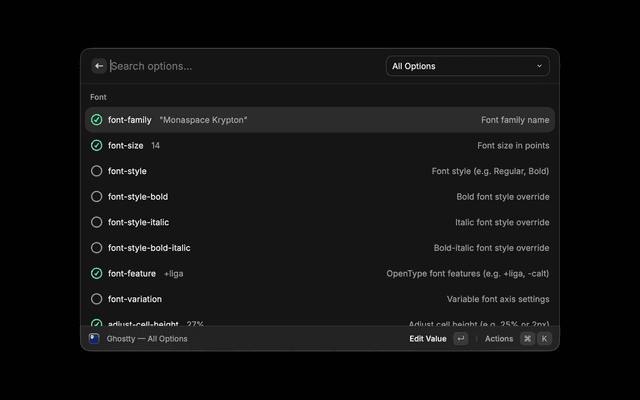Click the font-family value "Monaspace Krypton"
The height and width of the screenshot is (400, 640).
[x=203, y=120]
